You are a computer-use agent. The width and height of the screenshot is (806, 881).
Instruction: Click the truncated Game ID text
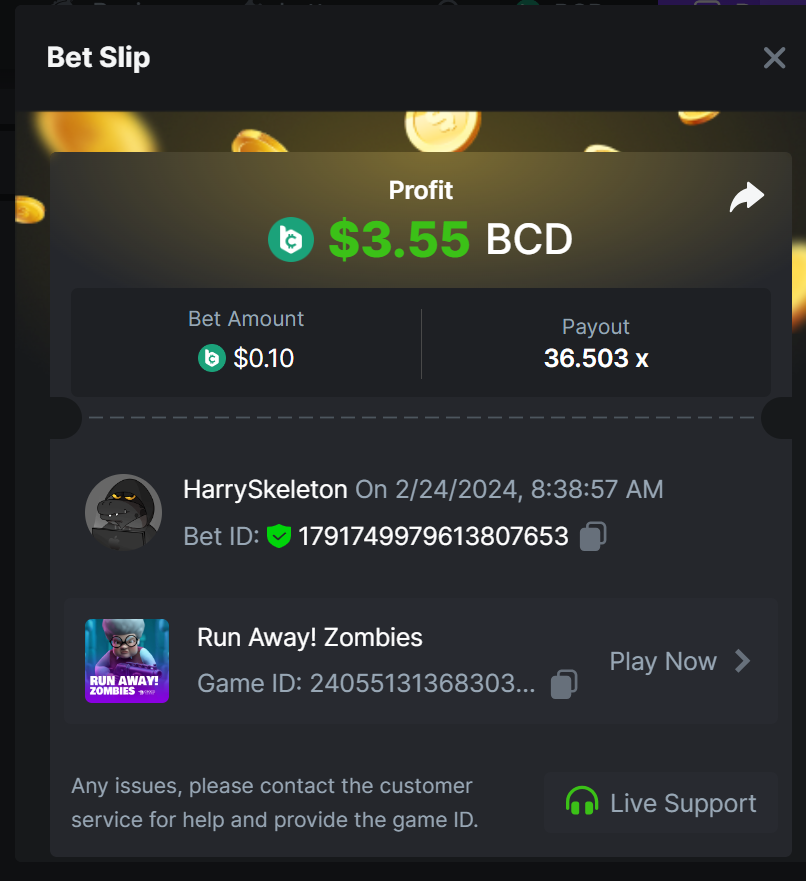point(366,684)
